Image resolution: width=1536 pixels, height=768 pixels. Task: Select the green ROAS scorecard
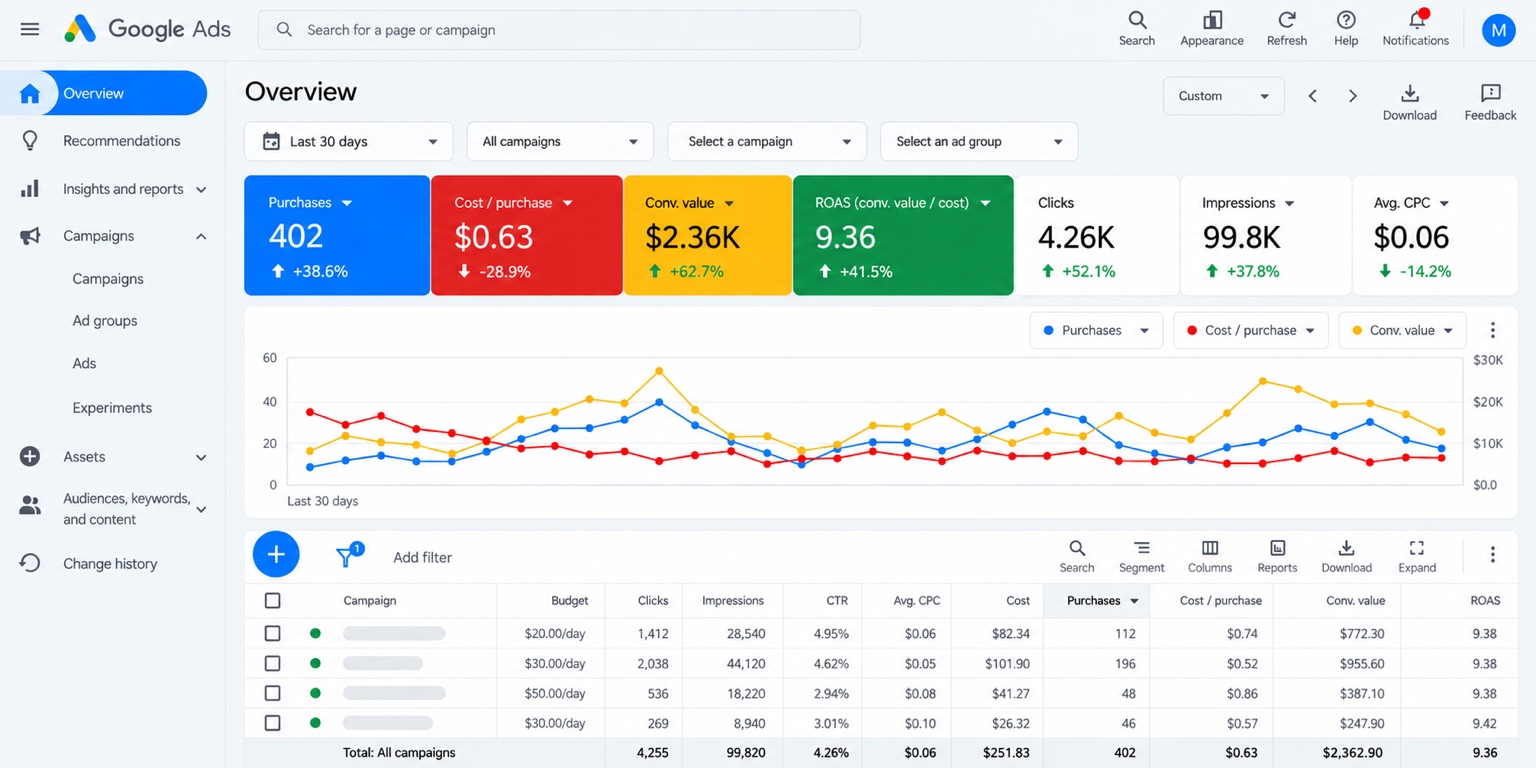[x=903, y=236]
